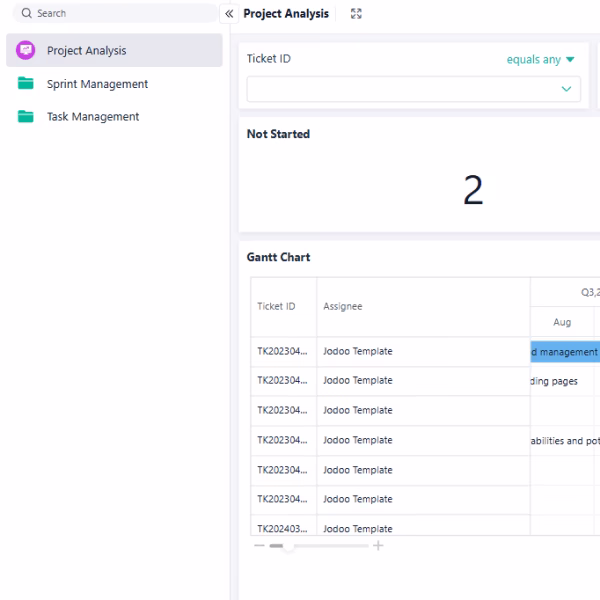Click the Assignee column header
The image size is (600, 600).
tap(343, 307)
